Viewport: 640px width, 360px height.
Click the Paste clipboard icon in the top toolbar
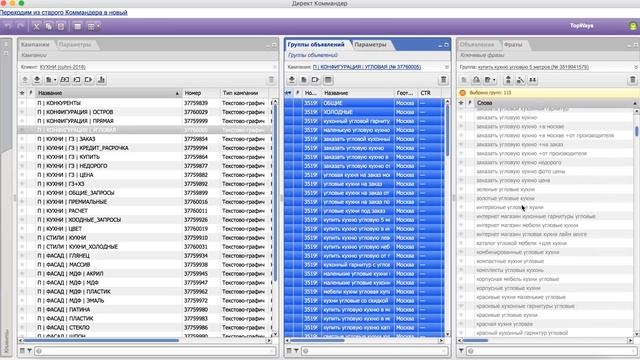click(x=61, y=27)
